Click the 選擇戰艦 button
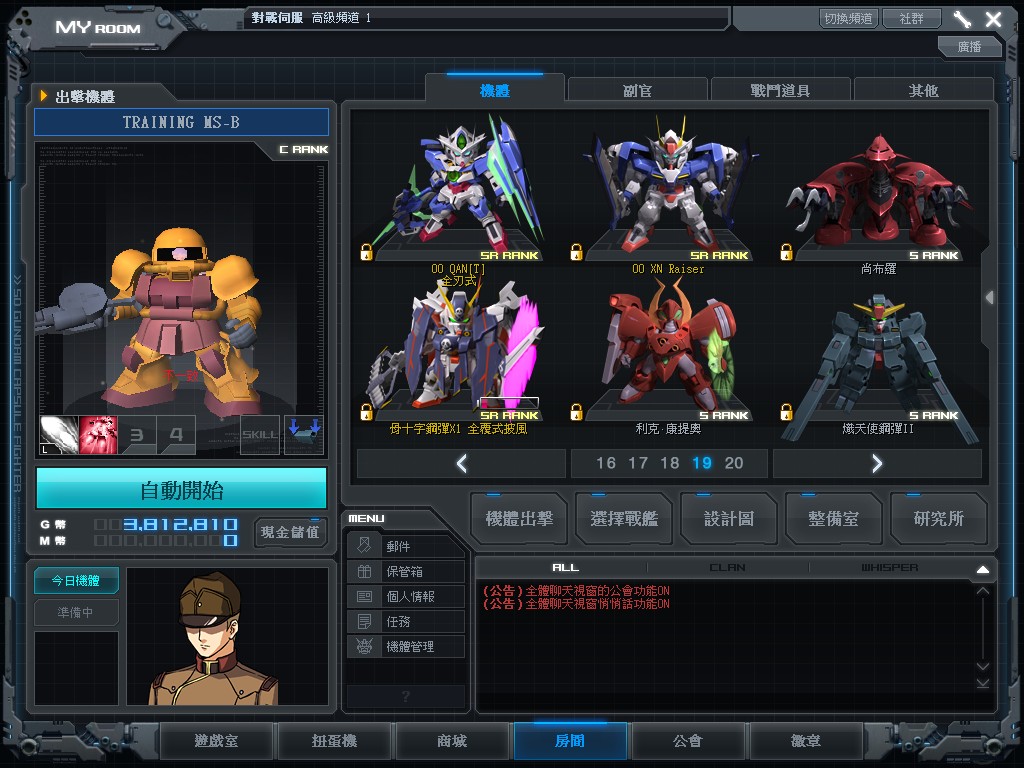1024x768 pixels. (624, 519)
